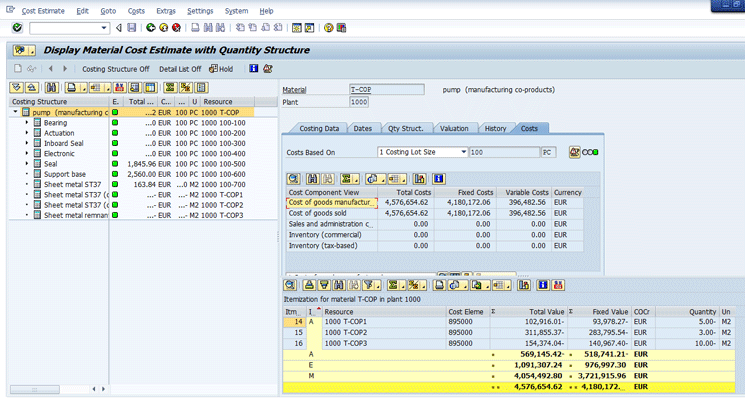Toggle Detail List Off
The image size is (745, 398).
point(180,69)
